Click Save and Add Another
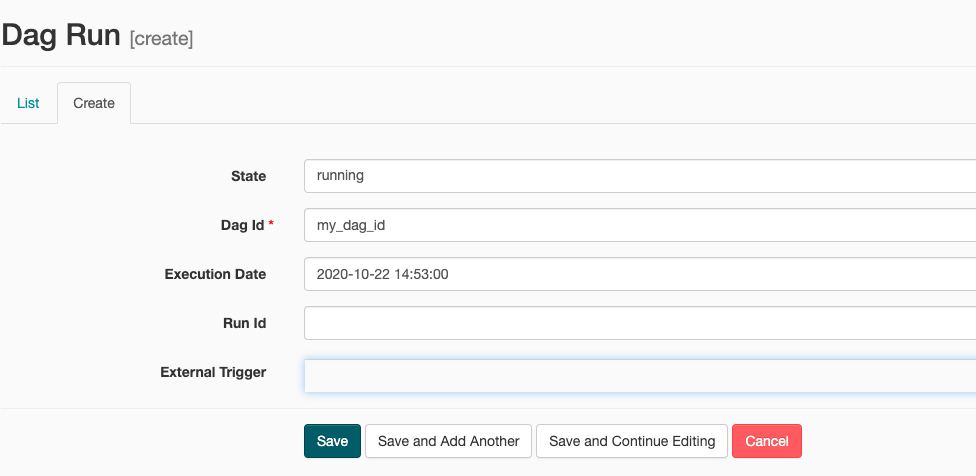Image resolution: width=976 pixels, height=476 pixels. 448,441
